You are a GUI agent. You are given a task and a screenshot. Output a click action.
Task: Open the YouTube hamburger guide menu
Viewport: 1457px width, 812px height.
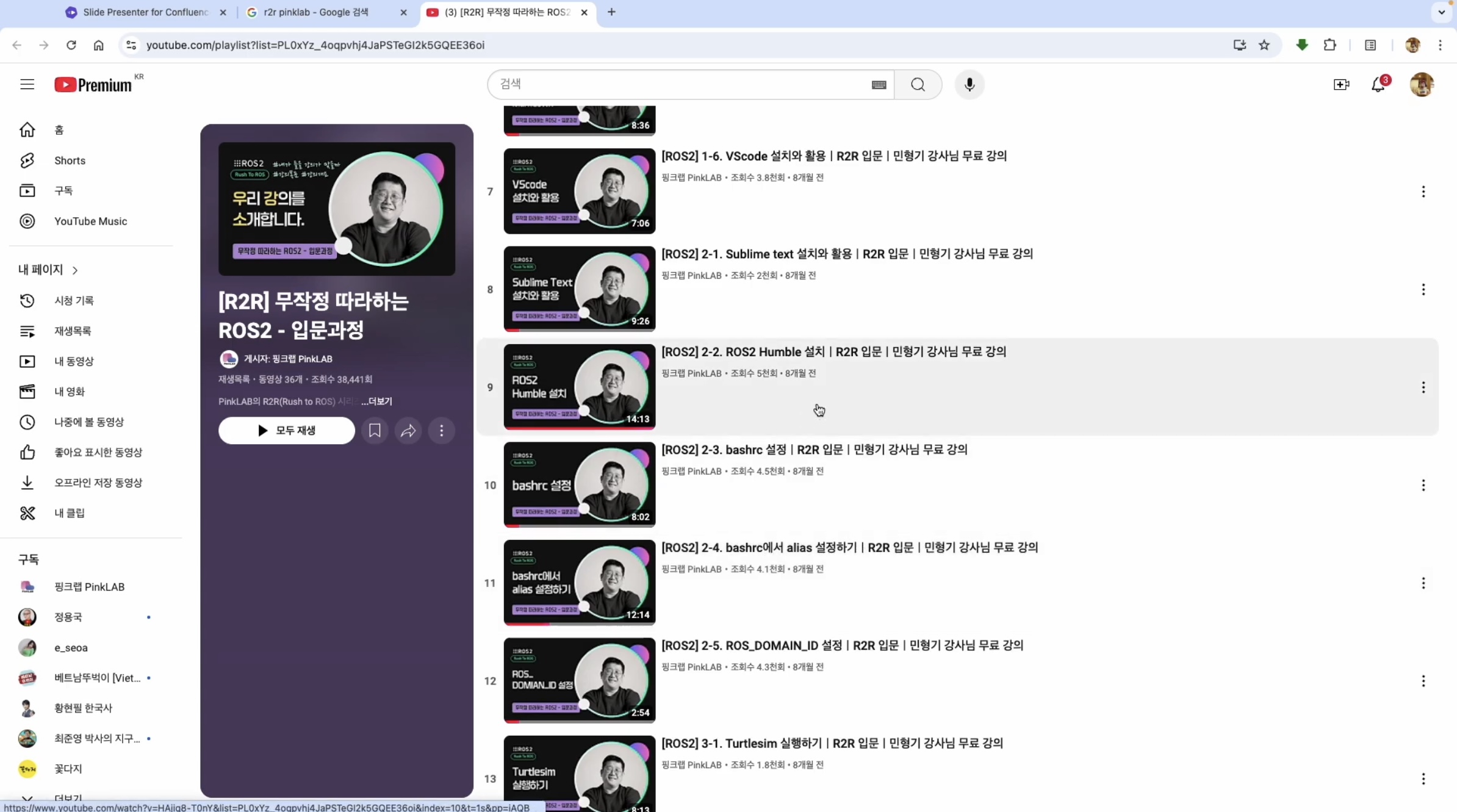click(27, 84)
